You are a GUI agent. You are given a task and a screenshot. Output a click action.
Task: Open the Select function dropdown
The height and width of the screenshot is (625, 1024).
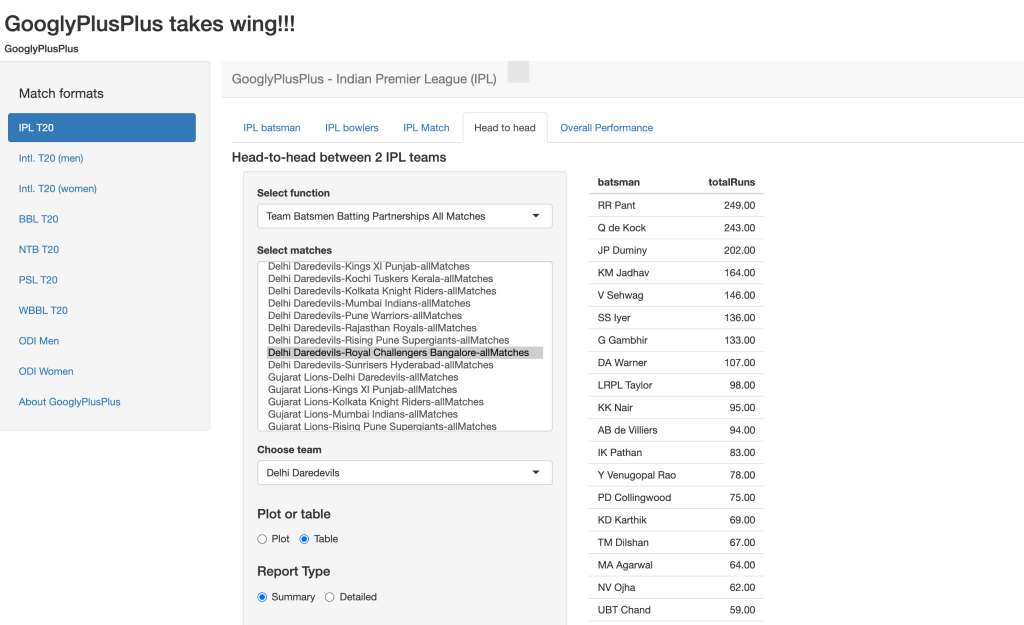pos(404,216)
